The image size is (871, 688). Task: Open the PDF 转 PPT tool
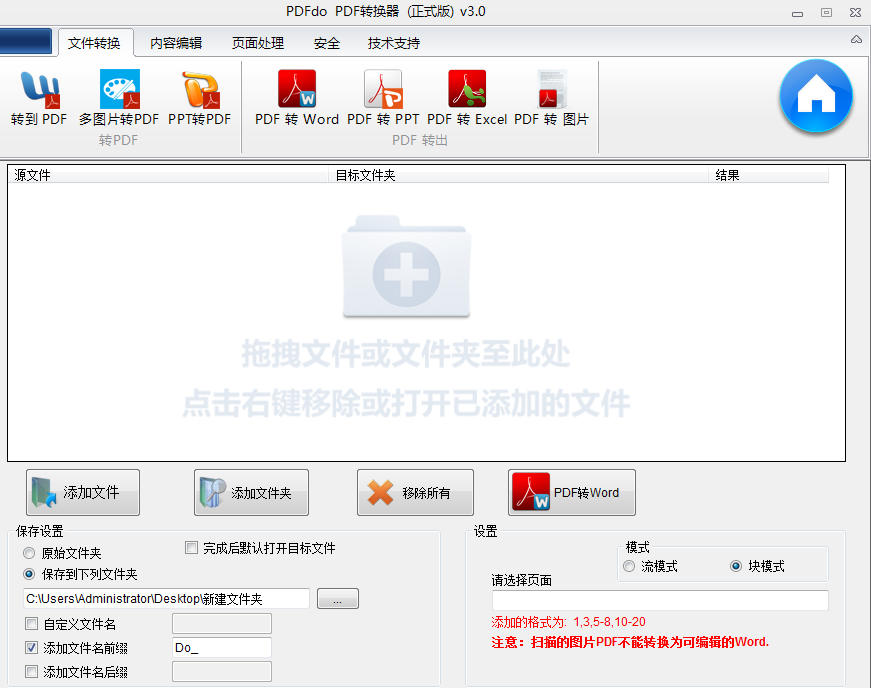[383, 98]
